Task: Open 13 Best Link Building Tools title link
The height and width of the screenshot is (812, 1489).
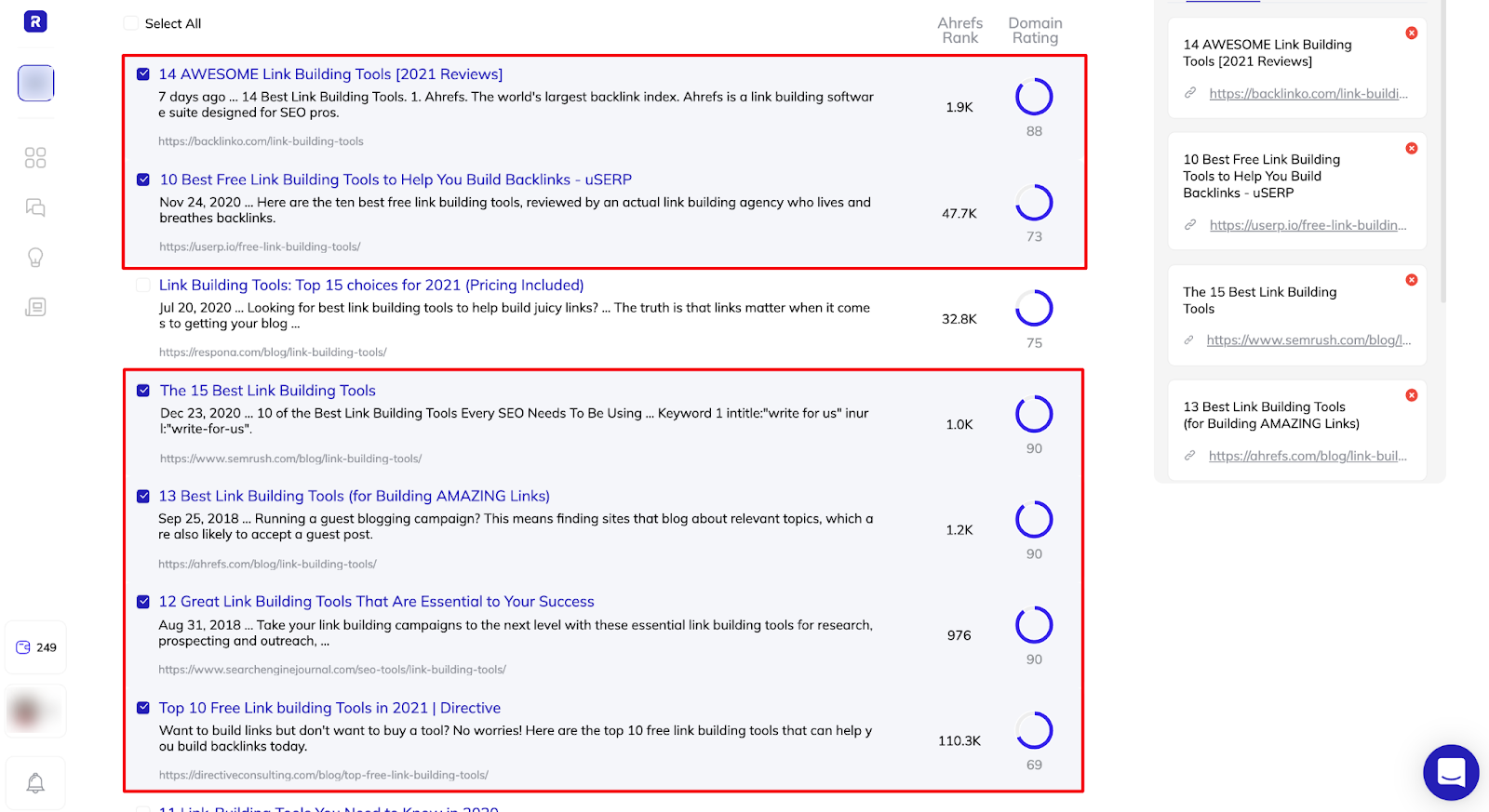Action: tap(354, 497)
